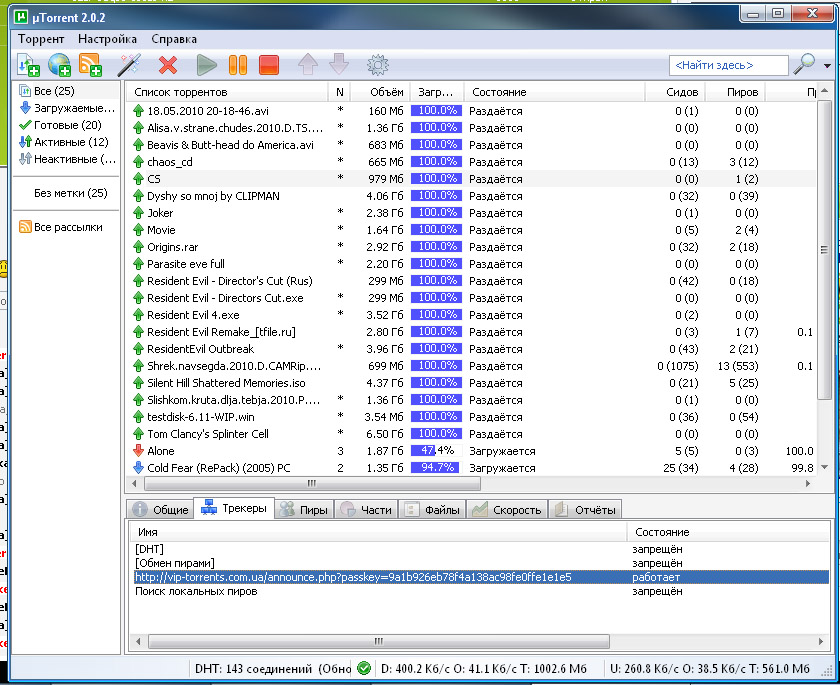Click the orange Pause torrent button
The image size is (840, 685).
(x=238, y=65)
